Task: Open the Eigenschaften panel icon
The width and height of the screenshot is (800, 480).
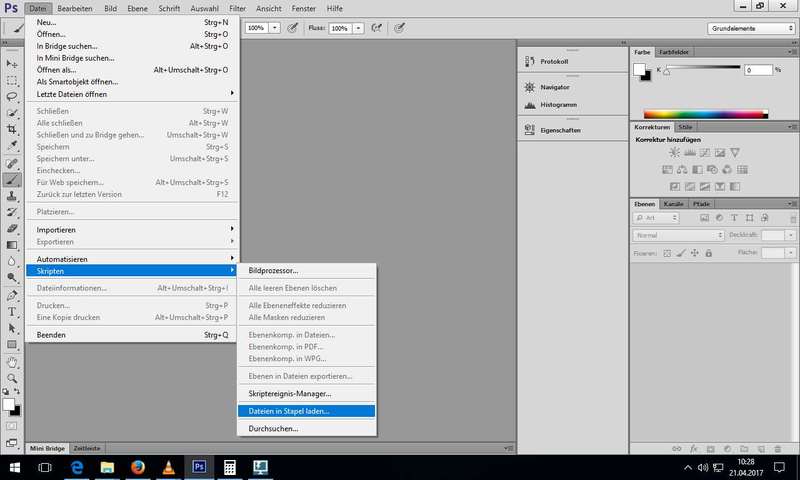Action: 530,130
